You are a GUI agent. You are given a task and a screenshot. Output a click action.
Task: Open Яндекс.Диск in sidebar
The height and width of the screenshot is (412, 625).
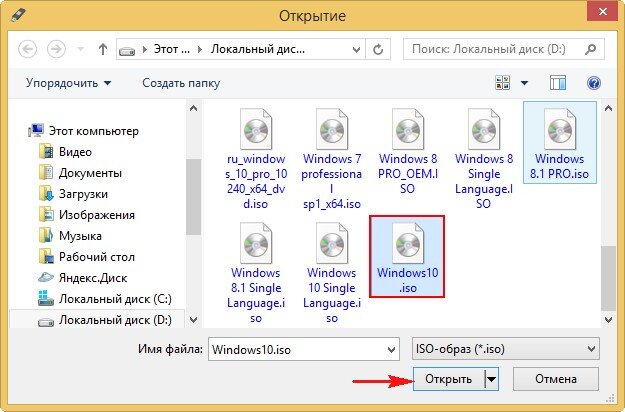click(x=83, y=278)
